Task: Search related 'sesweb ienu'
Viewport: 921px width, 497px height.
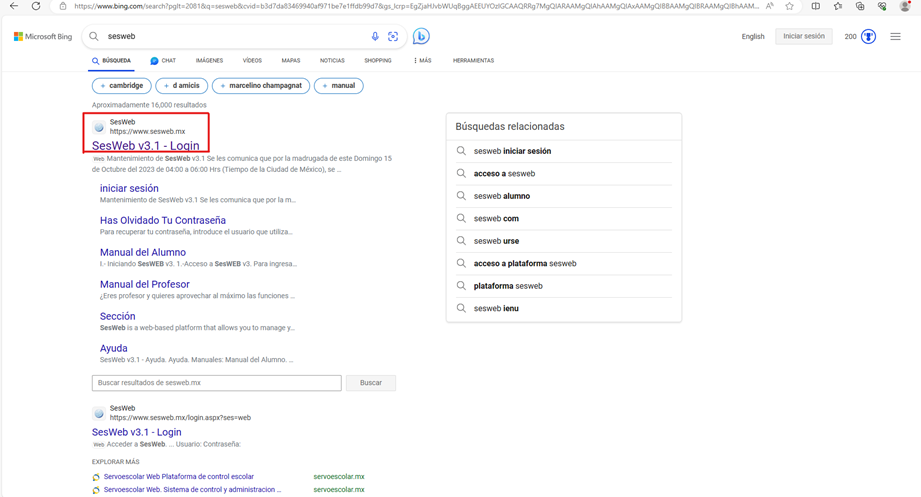Action: (x=496, y=308)
